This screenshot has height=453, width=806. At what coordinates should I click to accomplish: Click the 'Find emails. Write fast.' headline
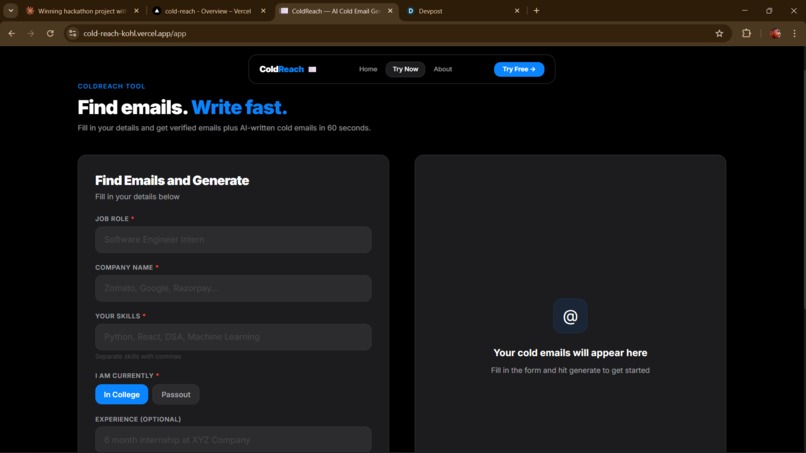[182, 107]
